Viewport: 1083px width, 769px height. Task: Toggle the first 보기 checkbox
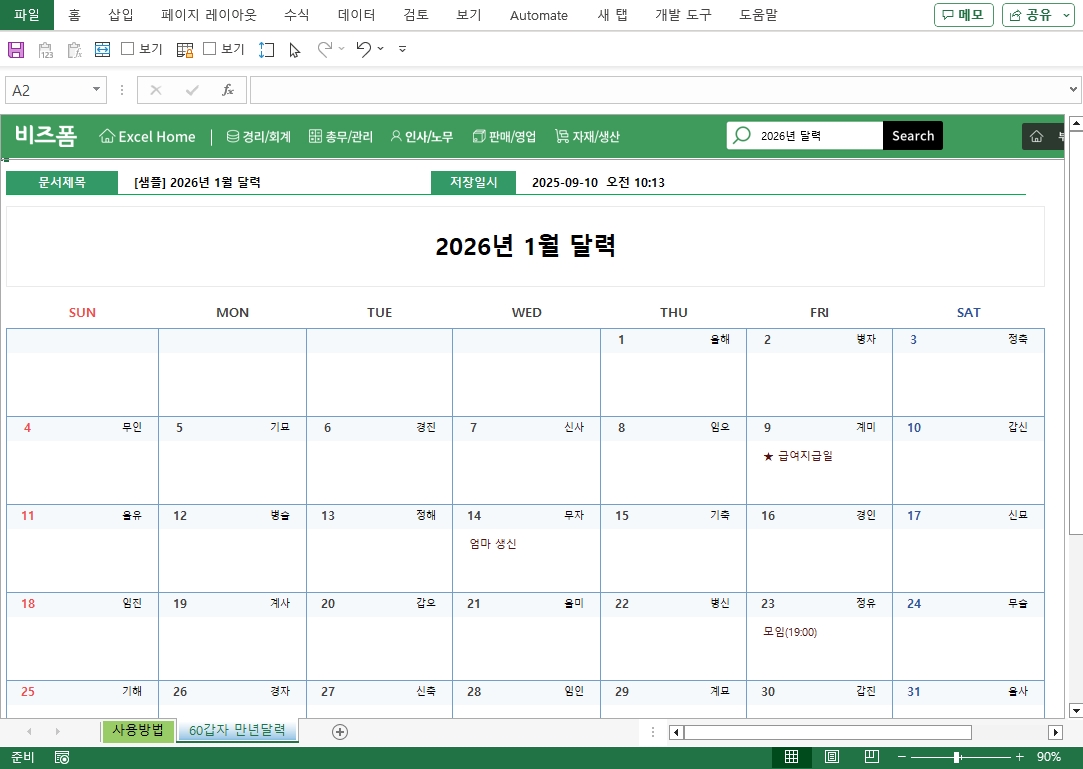(x=127, y=48)
